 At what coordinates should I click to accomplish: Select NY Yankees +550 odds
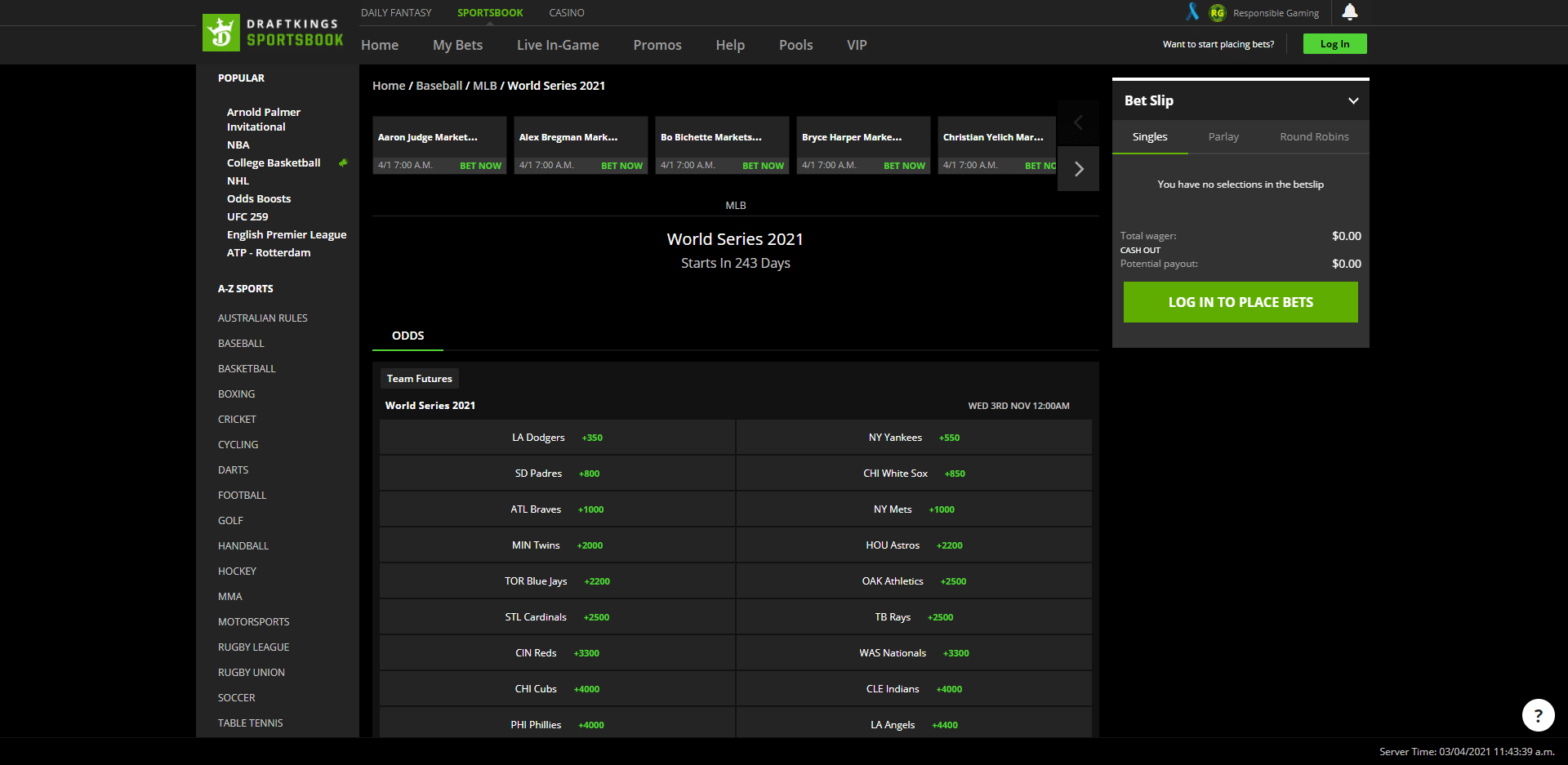pos(914,437)
